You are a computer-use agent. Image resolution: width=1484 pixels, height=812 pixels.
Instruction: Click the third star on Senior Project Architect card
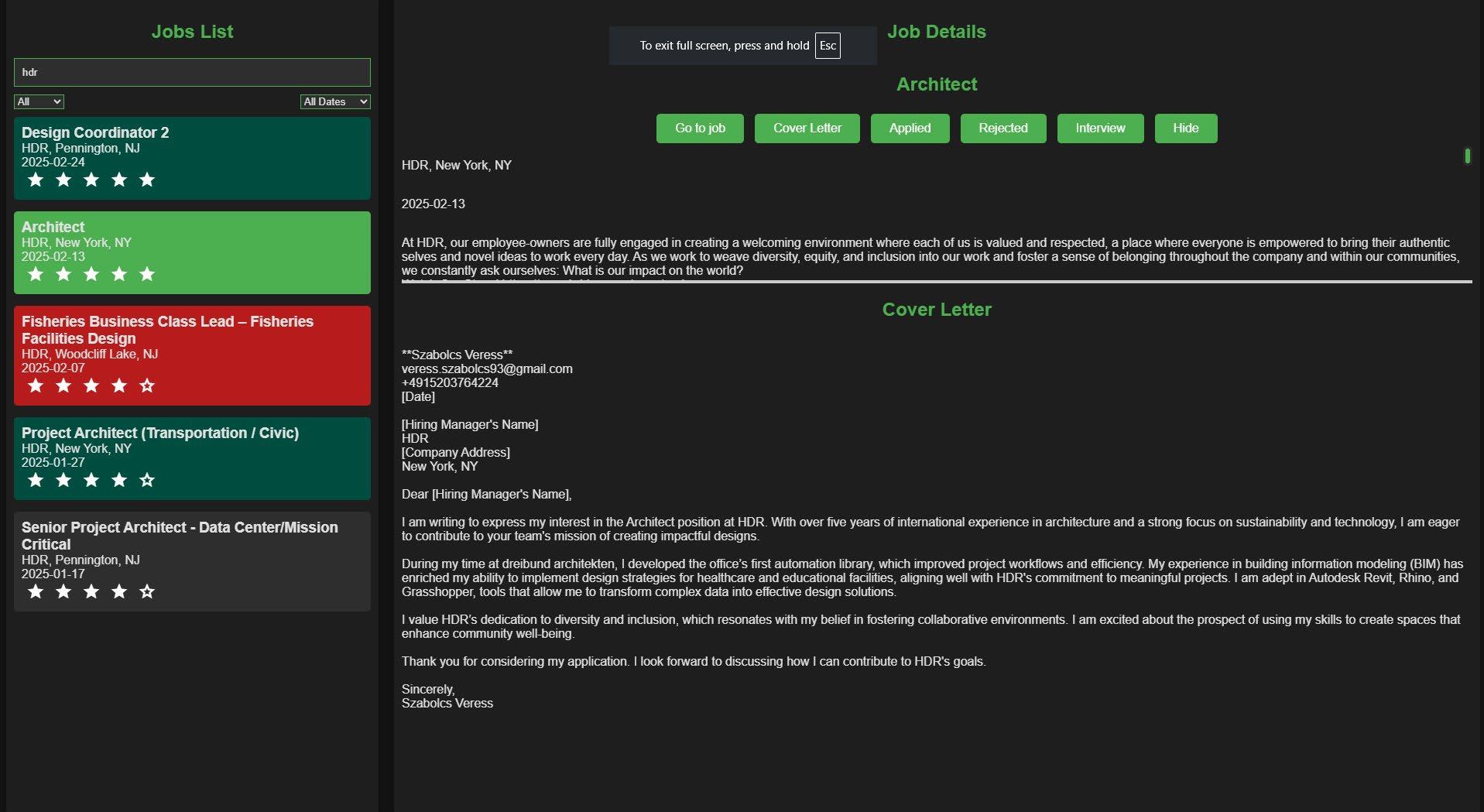(x=91, y=592)
